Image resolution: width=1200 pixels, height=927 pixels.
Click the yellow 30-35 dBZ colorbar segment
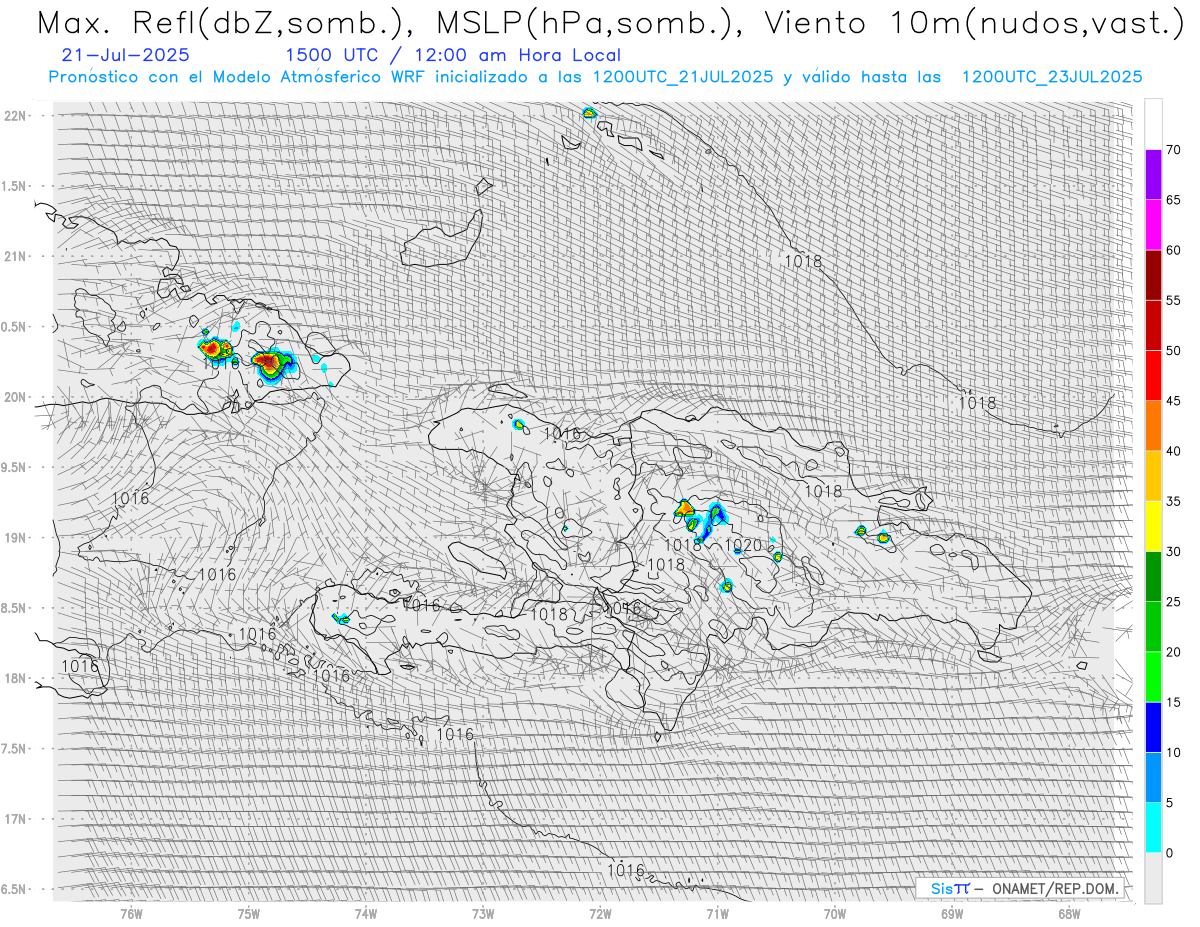1153,526
